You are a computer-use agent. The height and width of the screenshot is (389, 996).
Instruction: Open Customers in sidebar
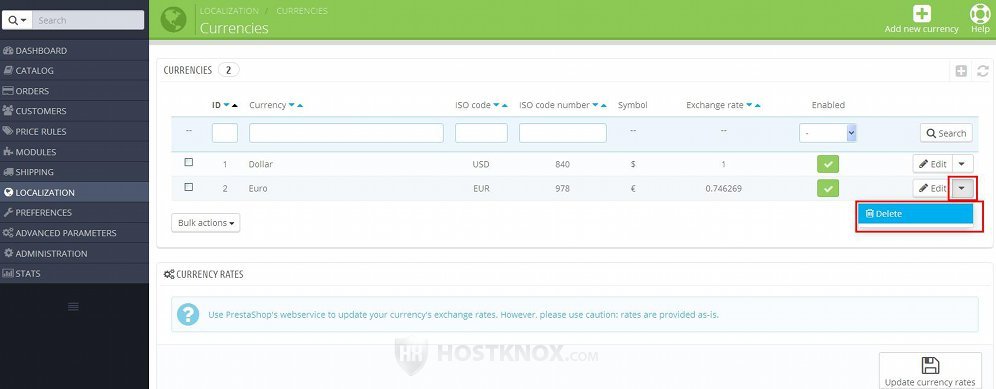tap(74, 111)
